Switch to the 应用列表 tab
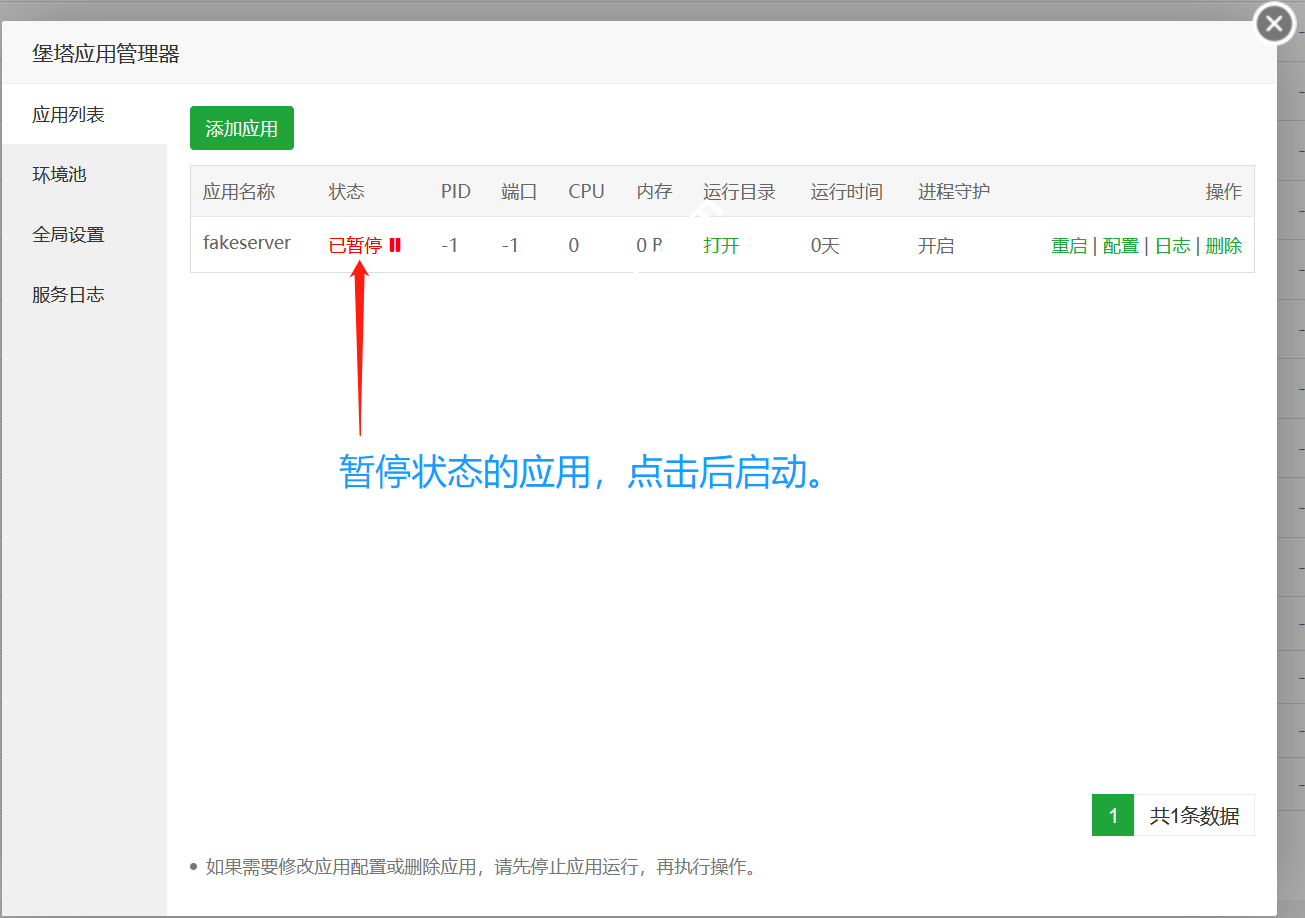The image size is (1305, 918). (68, 115)
